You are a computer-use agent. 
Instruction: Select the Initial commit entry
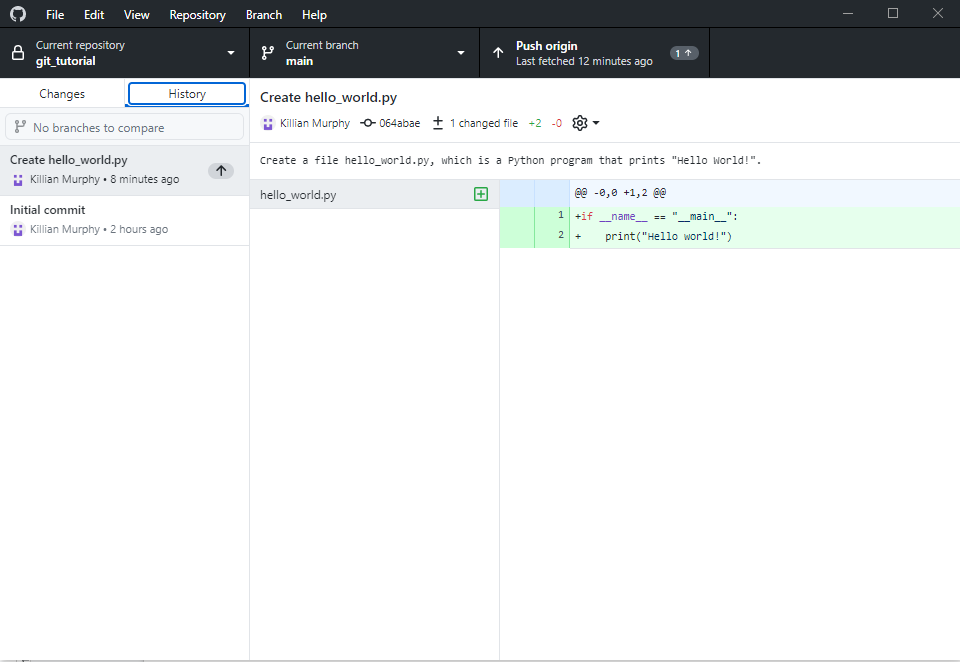point(124,220)
